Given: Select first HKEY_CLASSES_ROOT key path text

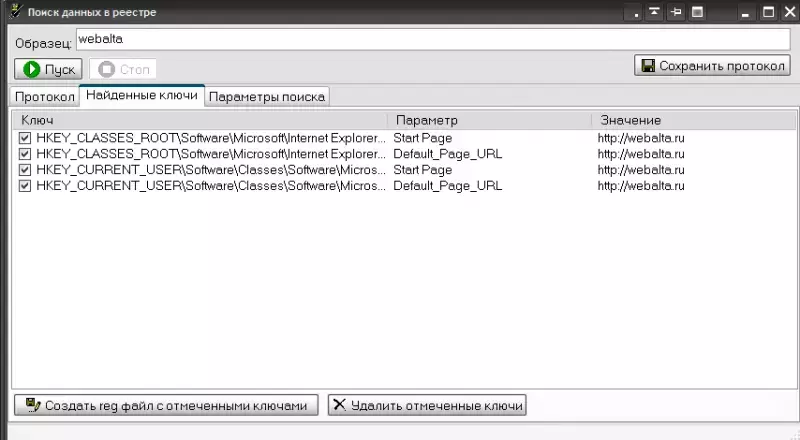Looking at the screenshot, I should (x=211, y=138).
